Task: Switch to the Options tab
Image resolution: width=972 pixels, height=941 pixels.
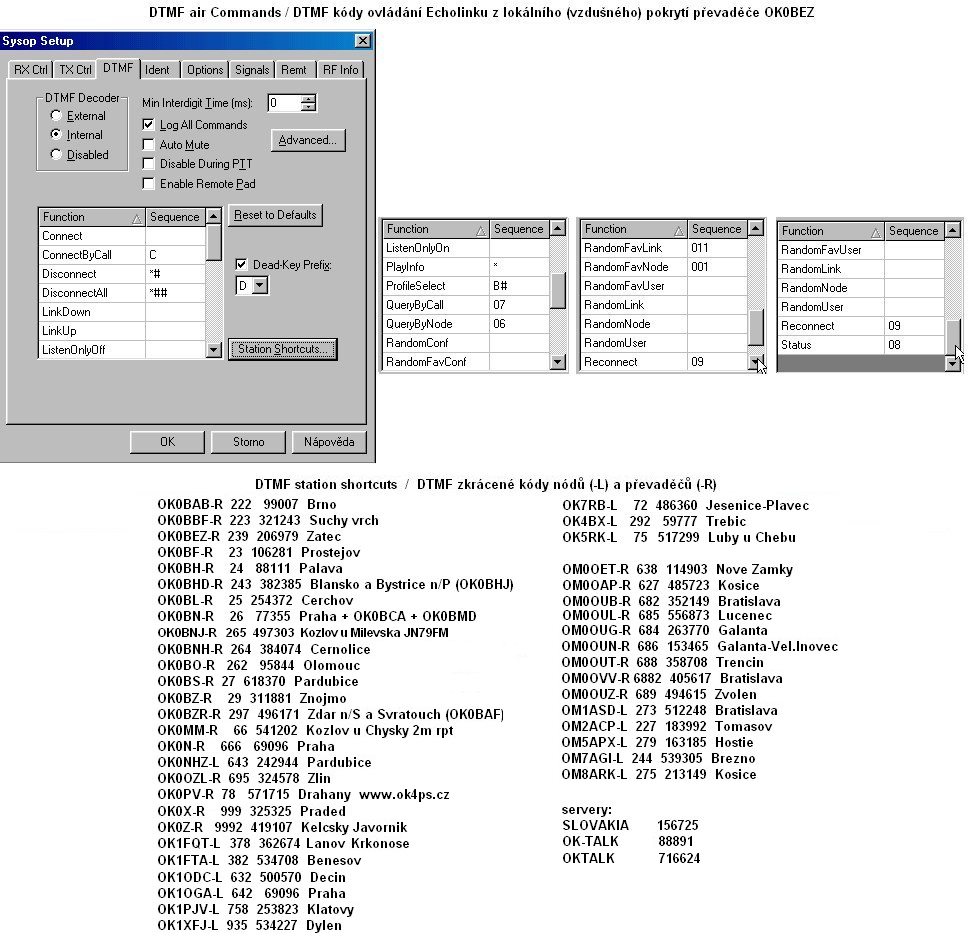Action: (x=205, y=69)
